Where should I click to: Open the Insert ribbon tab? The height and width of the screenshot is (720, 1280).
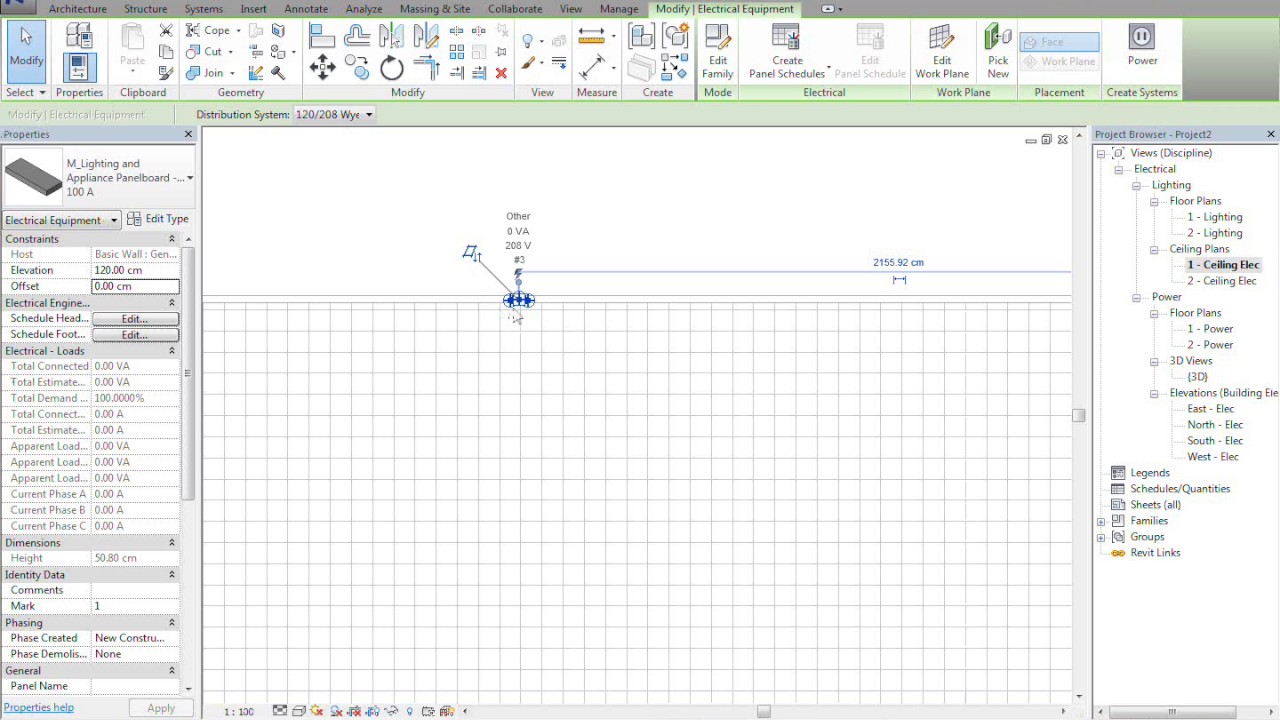pyautogui.click(x=253, y=9)
